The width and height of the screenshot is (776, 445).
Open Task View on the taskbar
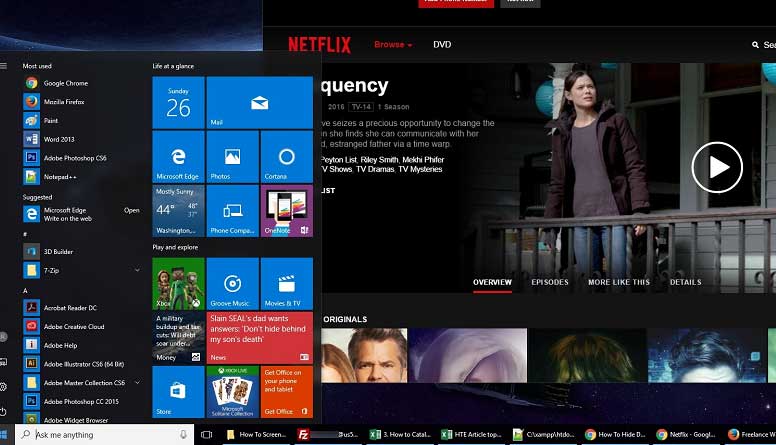(206, 435)
